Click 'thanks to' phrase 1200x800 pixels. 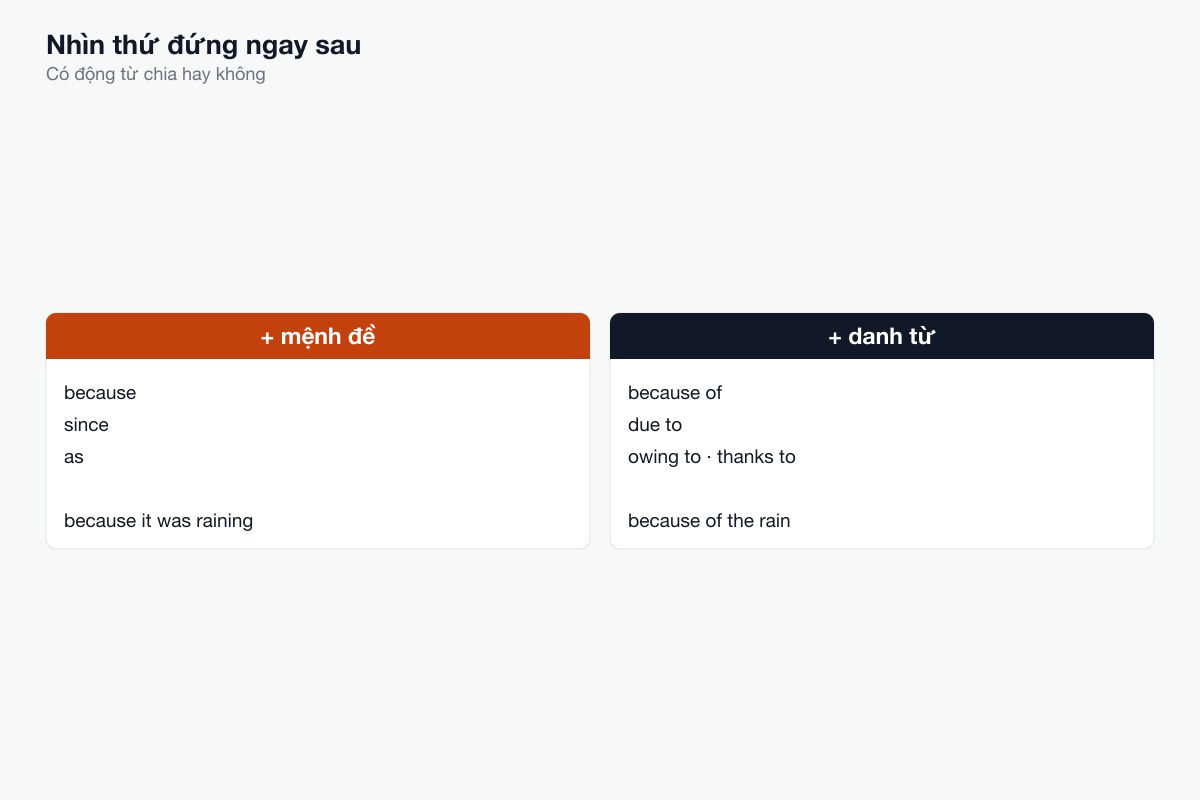(756, 457)
